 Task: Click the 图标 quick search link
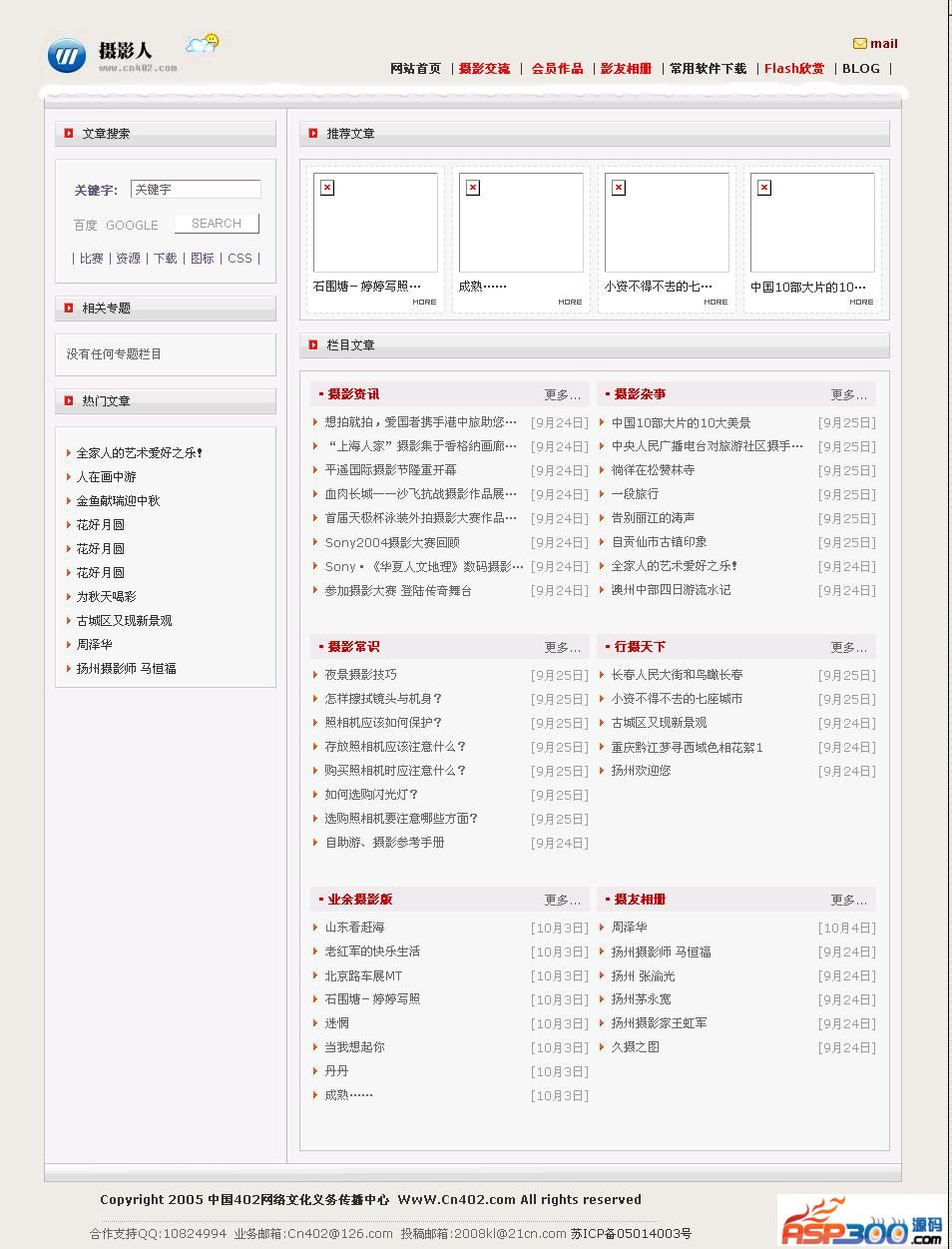[x=203, y=258]
